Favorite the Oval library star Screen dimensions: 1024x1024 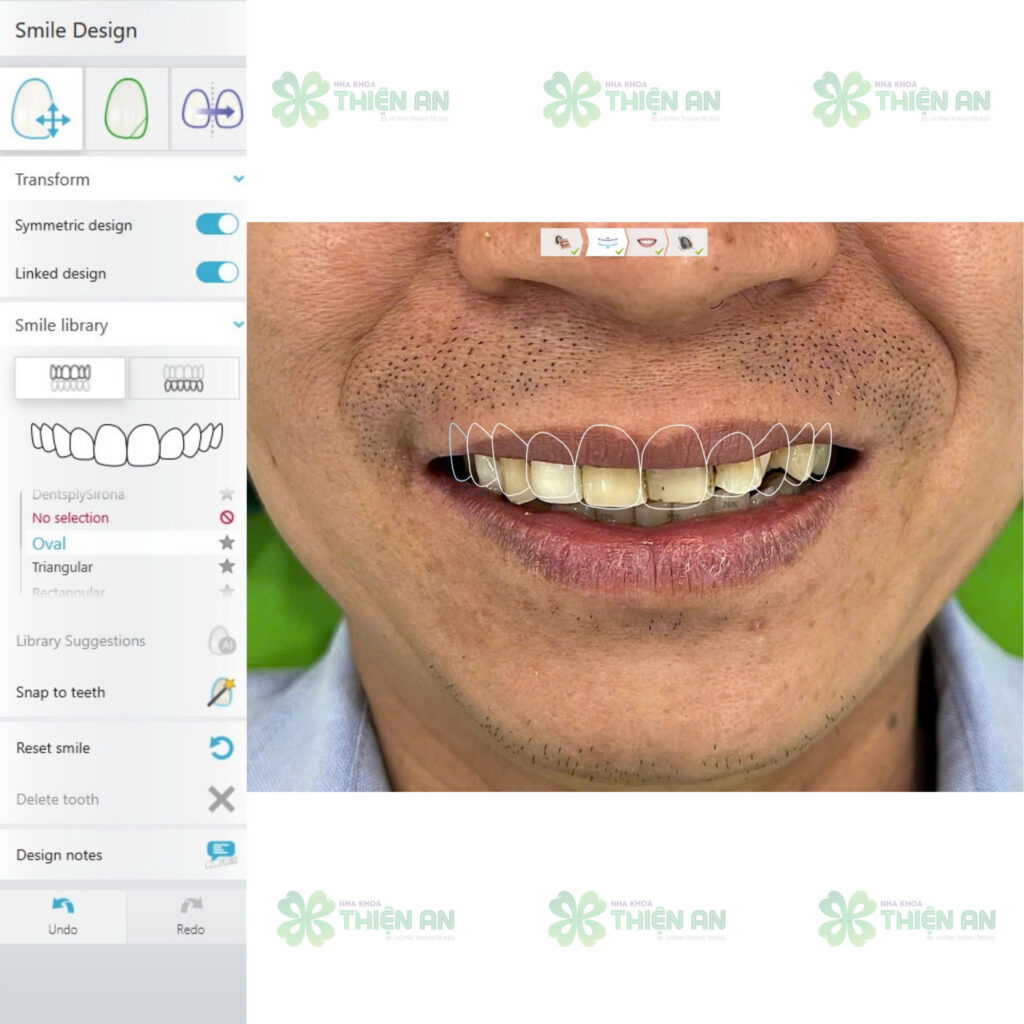(227, 543)
